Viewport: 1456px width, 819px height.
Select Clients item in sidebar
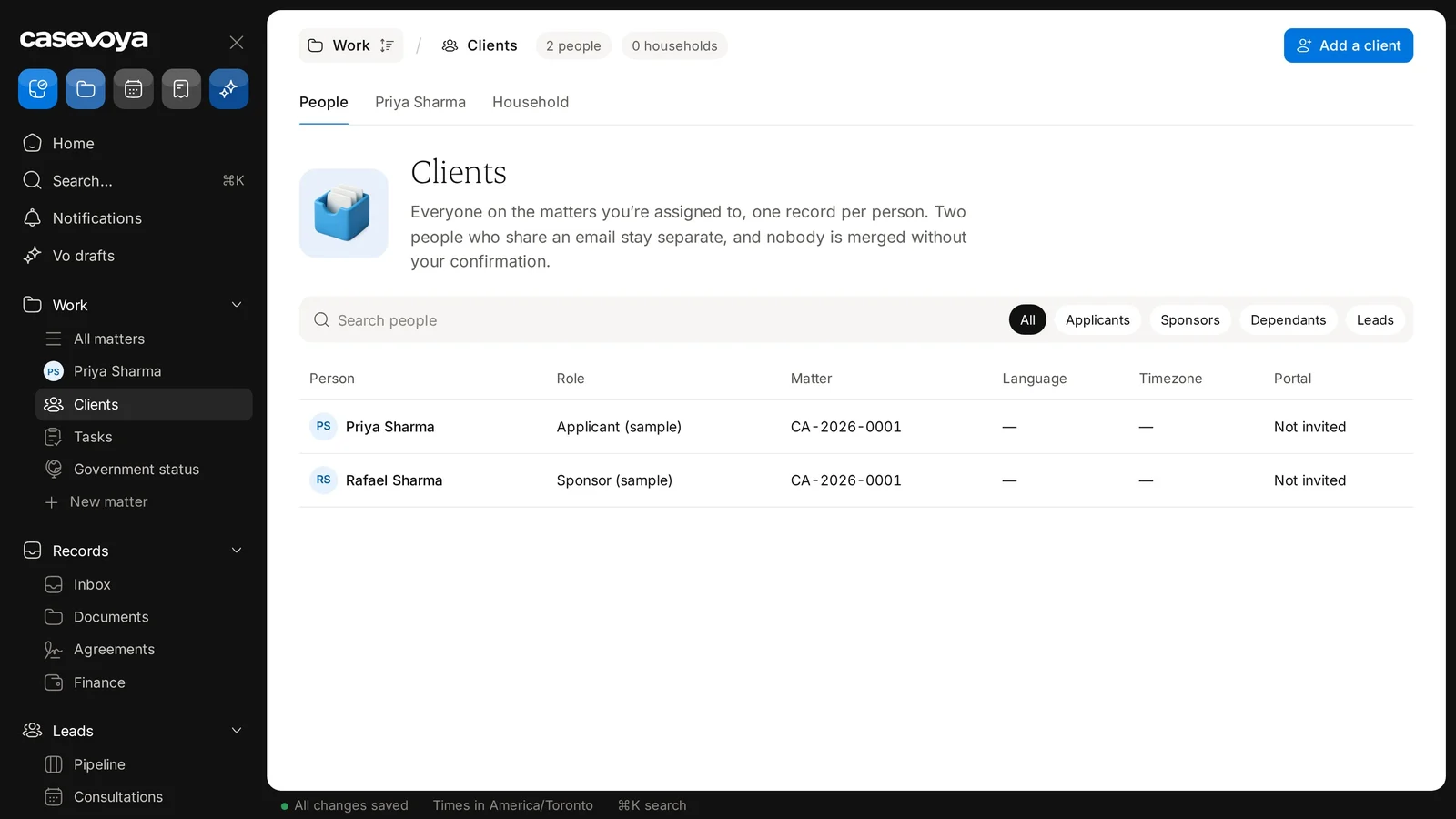144,405
